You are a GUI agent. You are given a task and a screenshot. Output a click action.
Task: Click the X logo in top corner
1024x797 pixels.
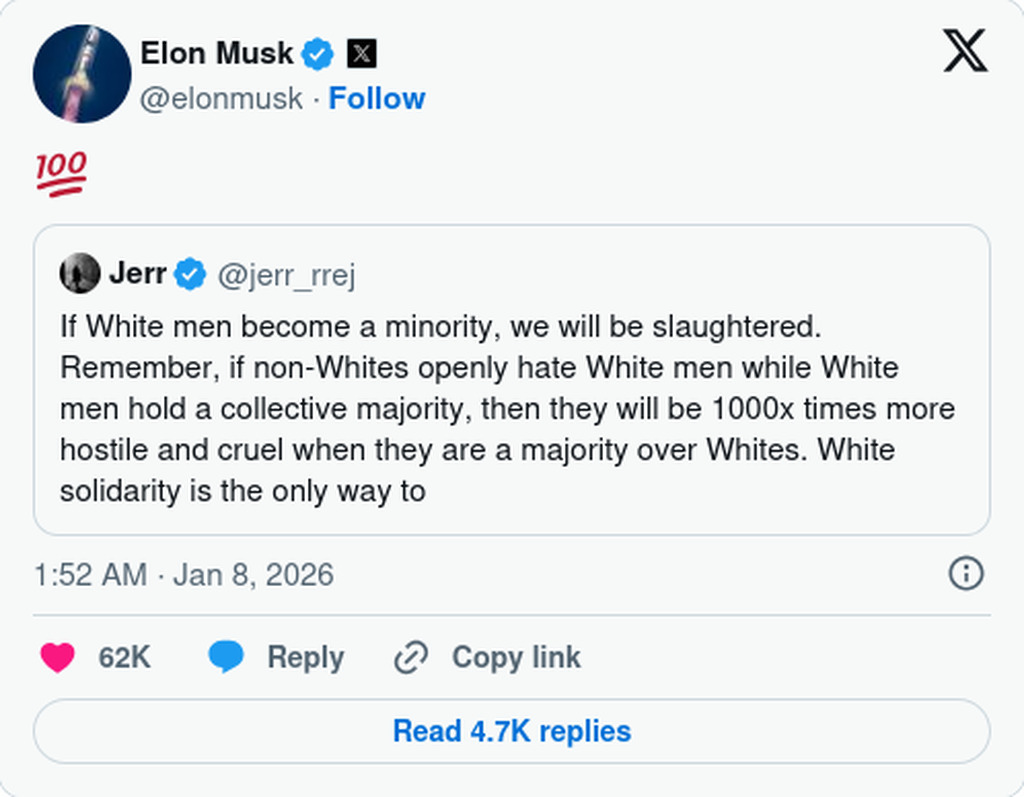tap(964, 51)
